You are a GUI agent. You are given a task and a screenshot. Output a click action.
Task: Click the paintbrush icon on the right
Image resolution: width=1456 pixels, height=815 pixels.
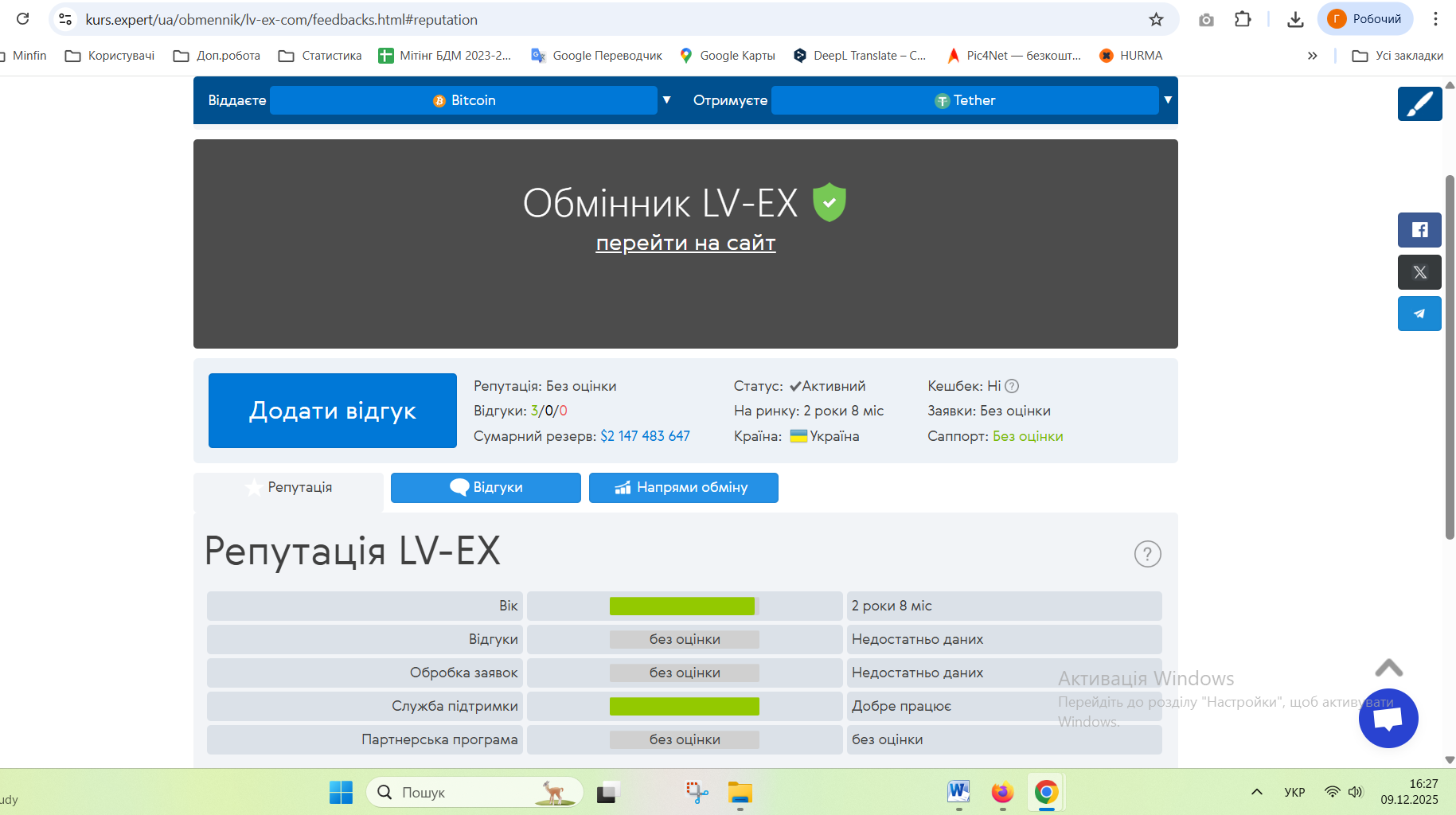[x=1420, y=103]
